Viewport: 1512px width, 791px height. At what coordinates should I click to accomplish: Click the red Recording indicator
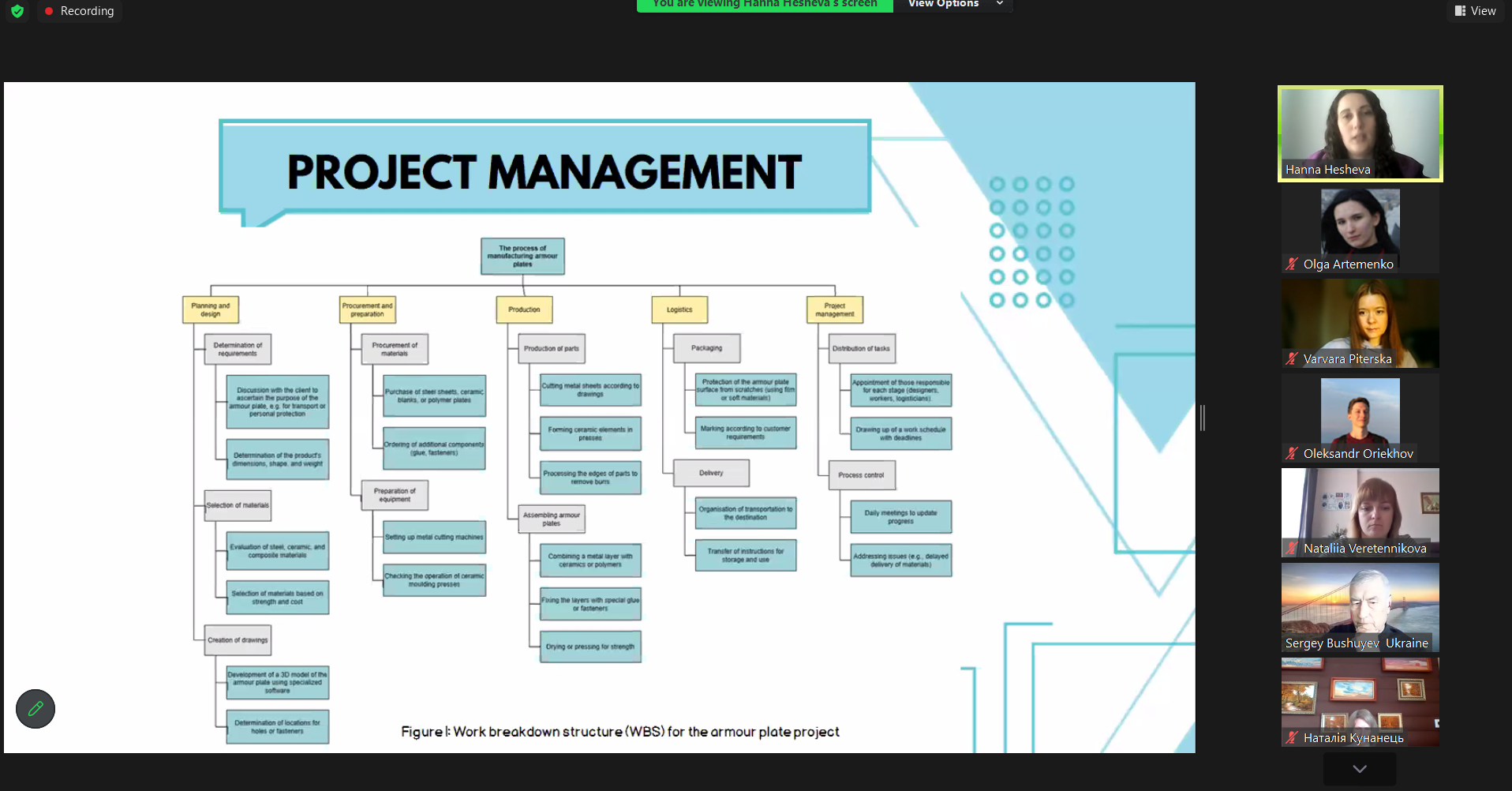tap(79, 11)
